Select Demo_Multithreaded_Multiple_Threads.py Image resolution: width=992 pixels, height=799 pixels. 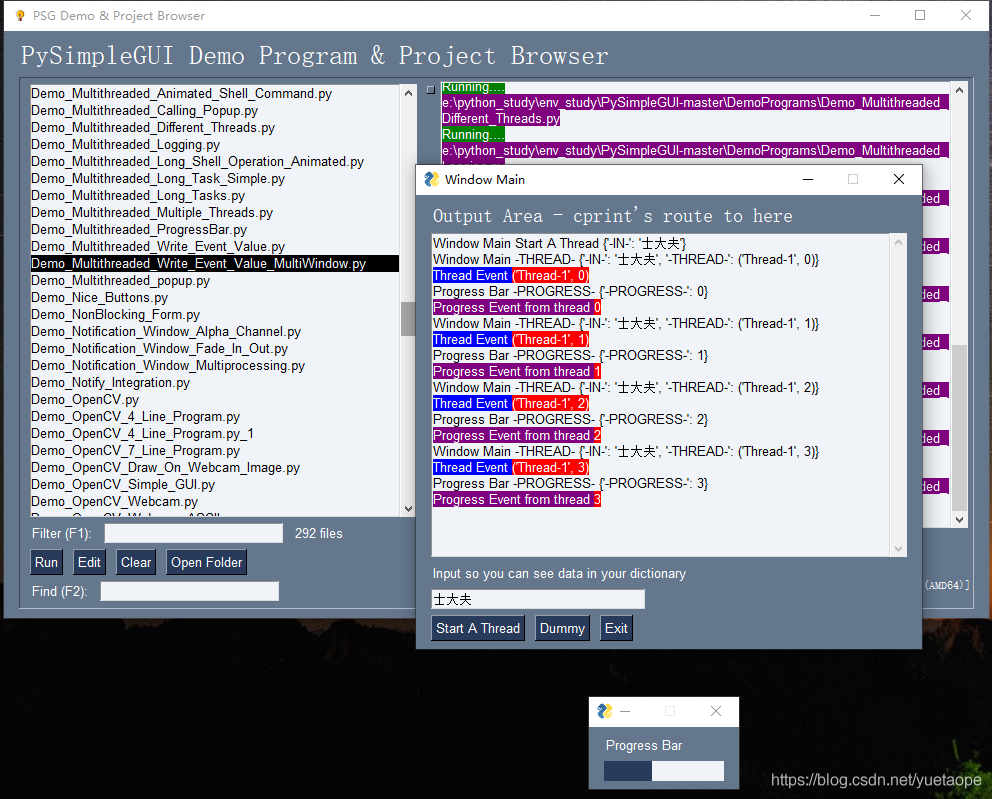coord(214,213)
